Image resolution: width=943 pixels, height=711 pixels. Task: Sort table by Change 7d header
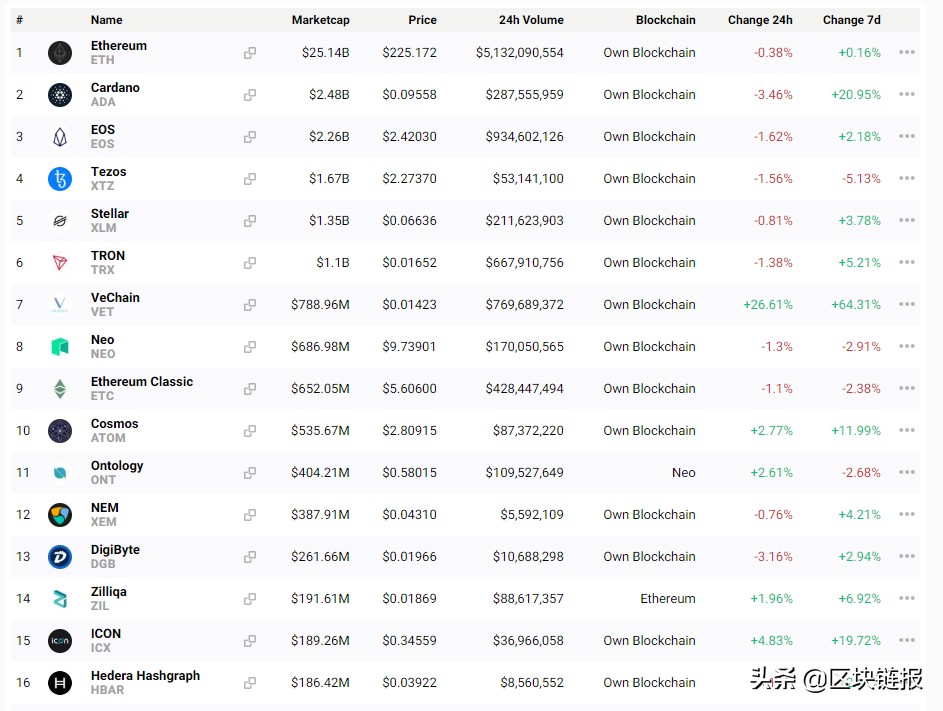pyautogui.click(x=852, y=20)
